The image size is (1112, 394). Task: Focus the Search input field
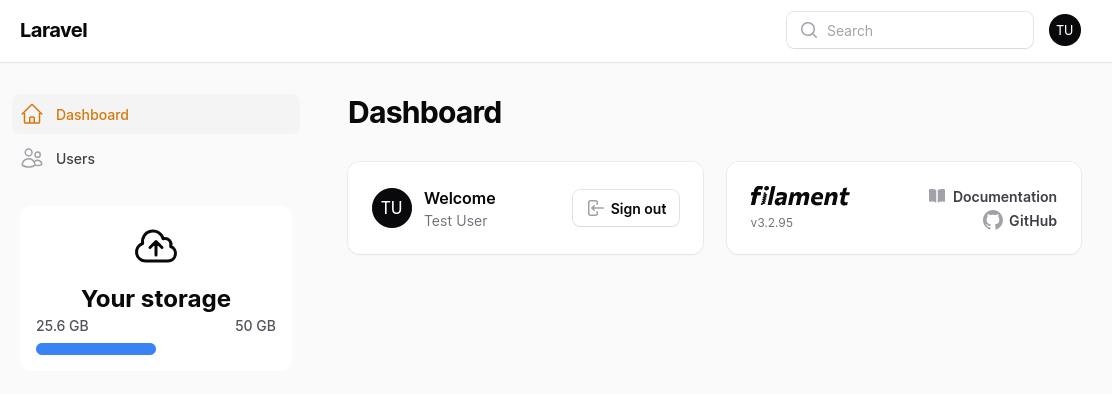[909, 30]
